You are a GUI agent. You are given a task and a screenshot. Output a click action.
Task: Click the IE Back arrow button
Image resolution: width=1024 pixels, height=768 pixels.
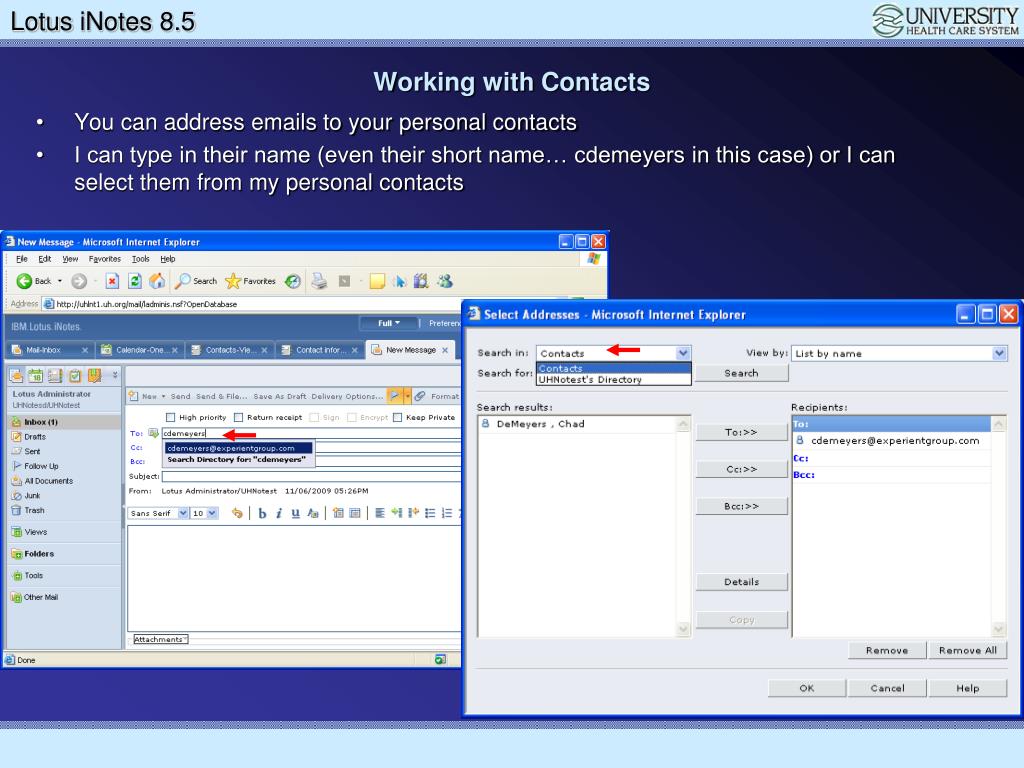click(24, 281)
